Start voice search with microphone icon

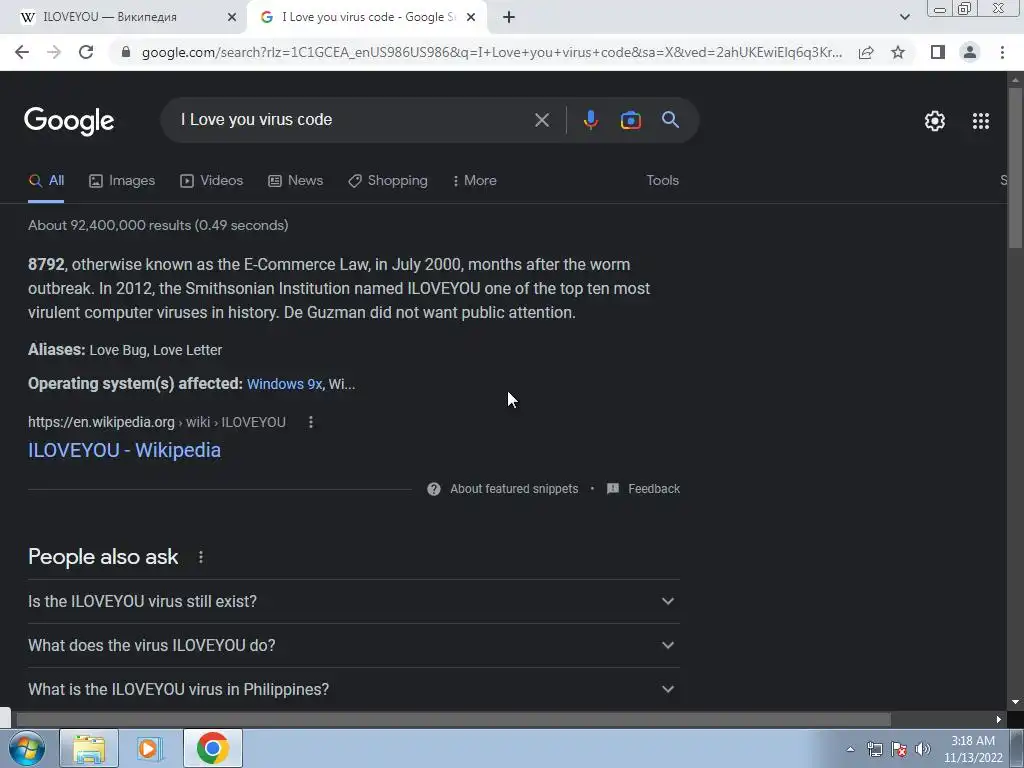tap(590, 120)
